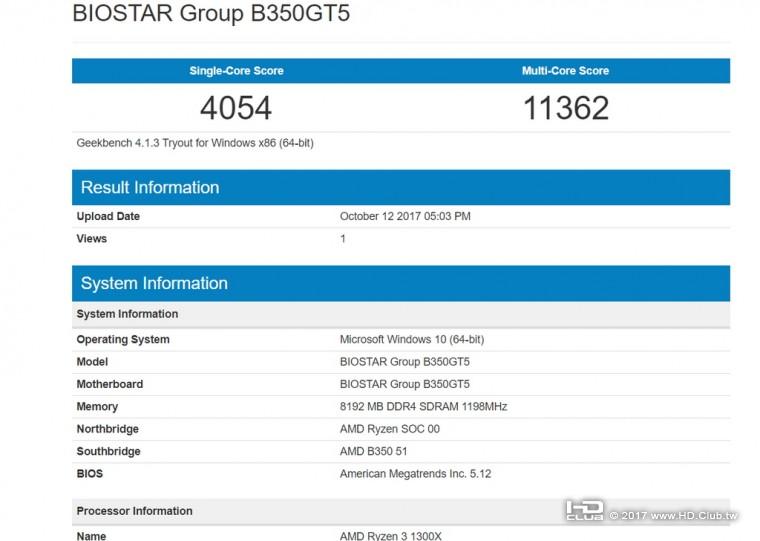Viewport: 760px width, 541px height.
Task: Click the www.HD.Club.tw watermark text
Action: [693, 516]
